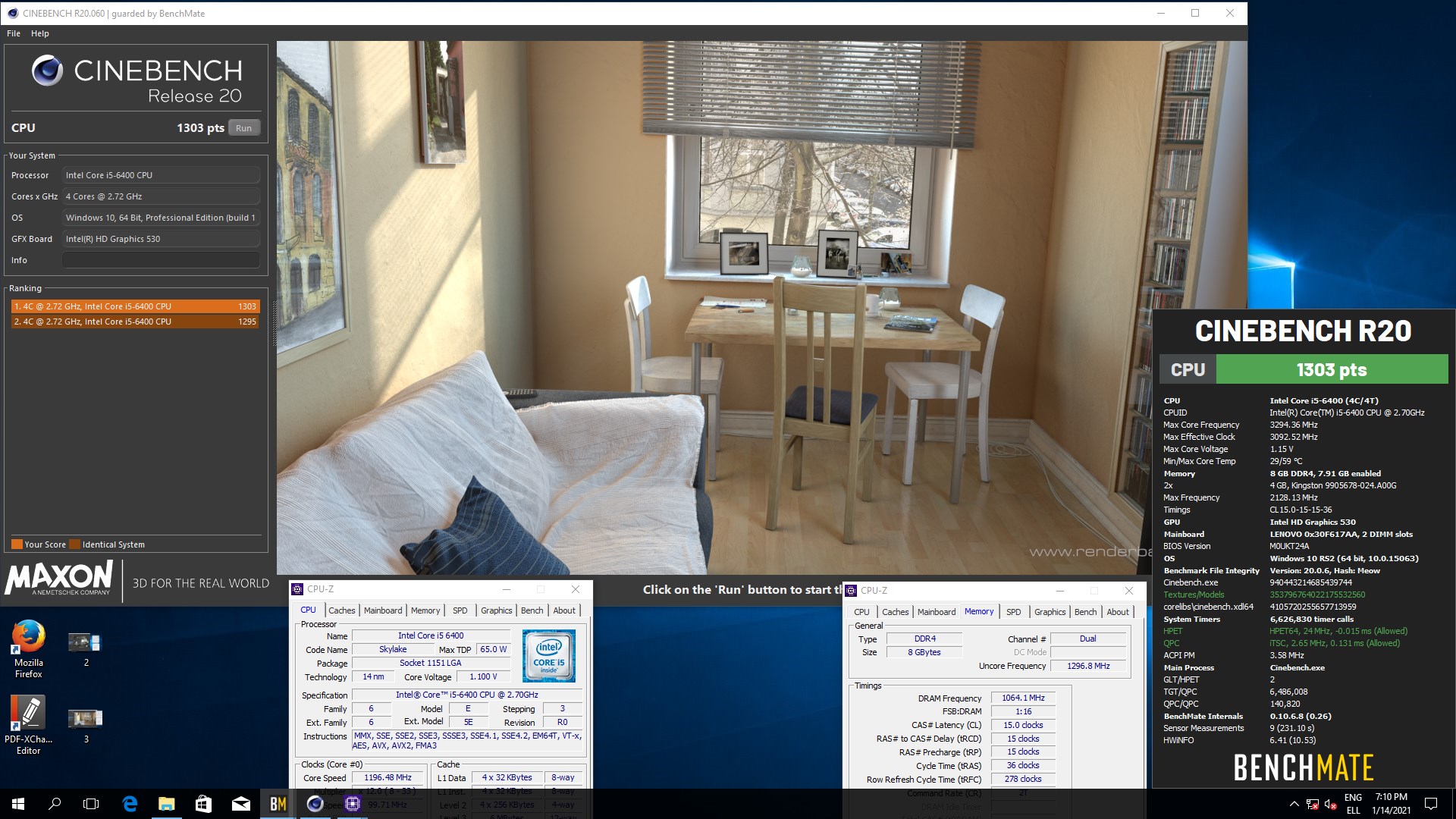Click green 1303 pts score bar
The image size is (1456, 819).
(1332, 370)
